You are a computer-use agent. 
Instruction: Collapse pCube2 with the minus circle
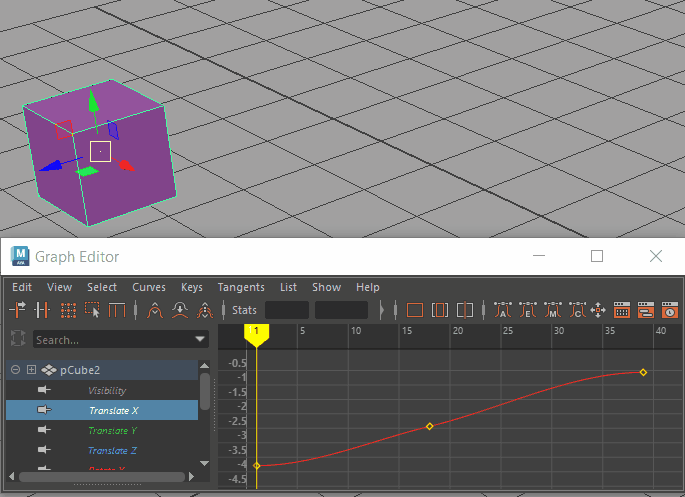pos(15,370)
